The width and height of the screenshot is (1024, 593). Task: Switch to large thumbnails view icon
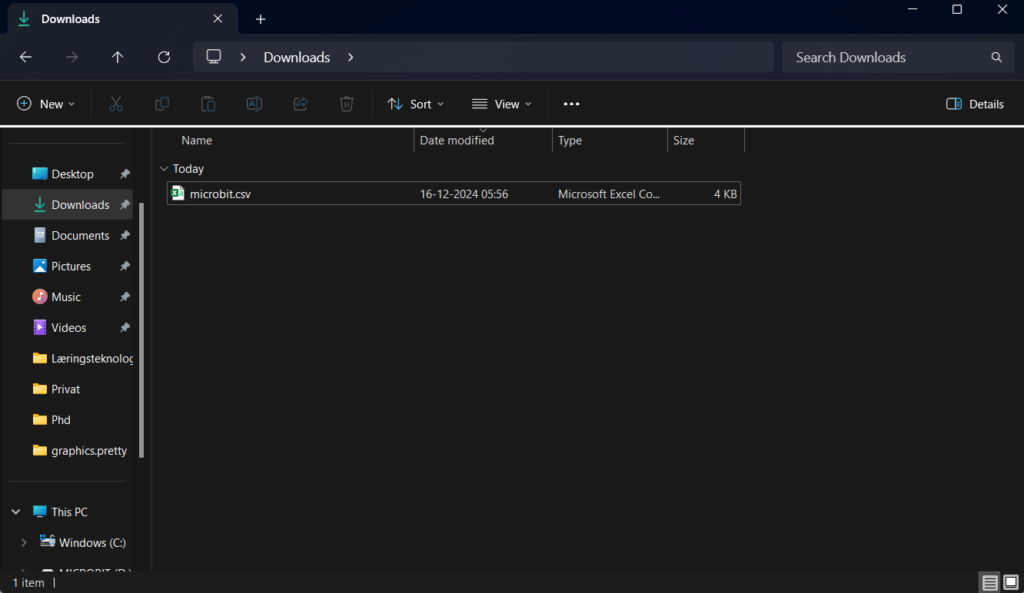[1011, 583]
